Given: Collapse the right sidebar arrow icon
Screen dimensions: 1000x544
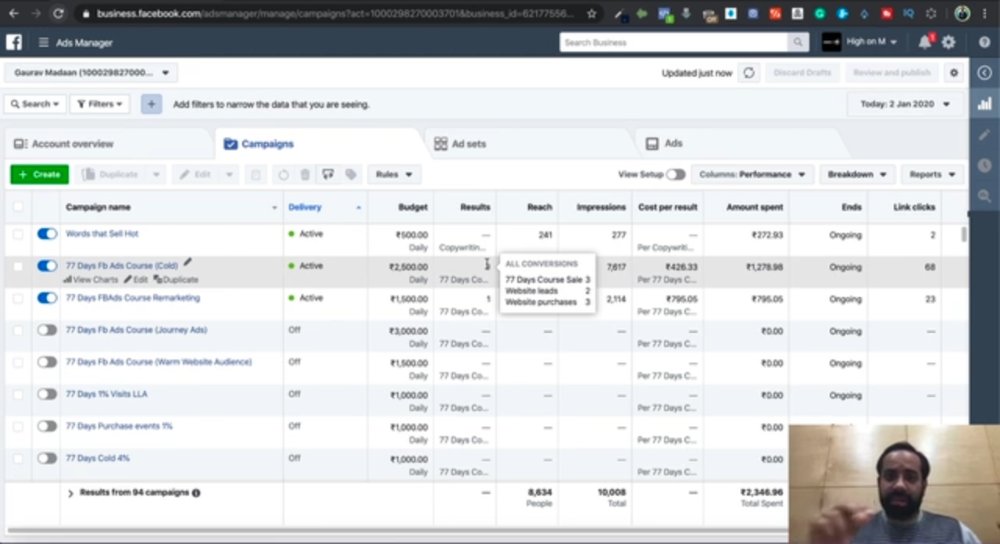Looking at the screenshot, I should point(985,73).
